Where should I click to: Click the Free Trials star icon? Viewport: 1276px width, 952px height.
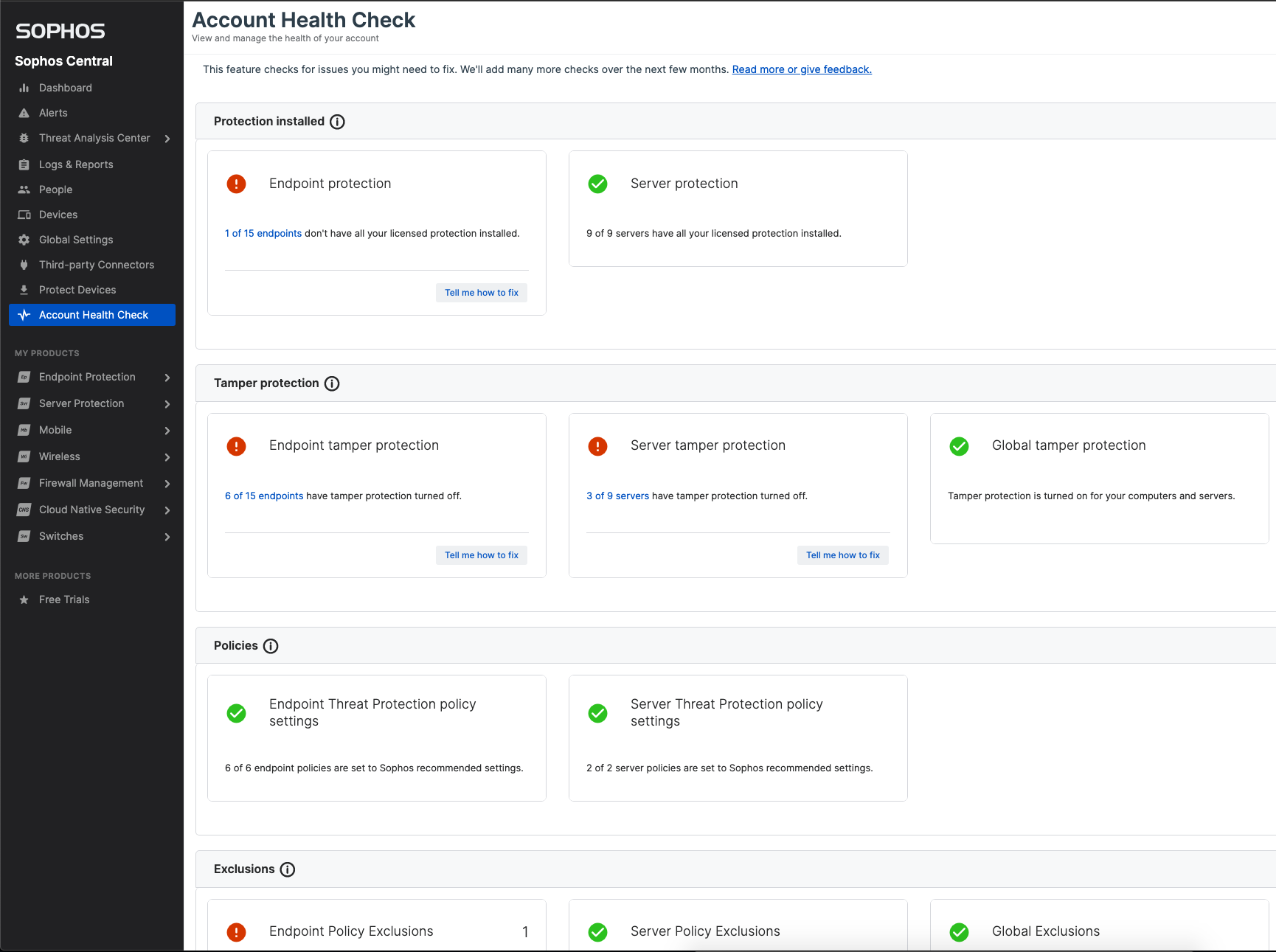point(24,600)
